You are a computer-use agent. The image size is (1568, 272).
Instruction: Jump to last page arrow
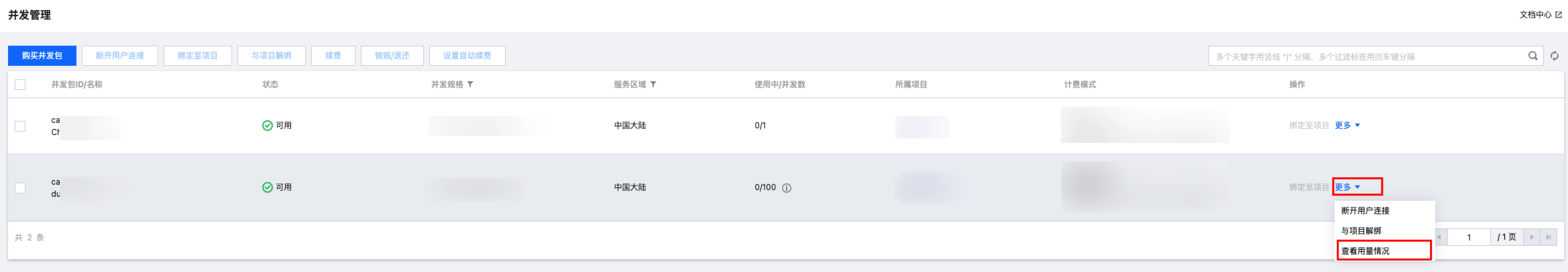pos(1549,237)
